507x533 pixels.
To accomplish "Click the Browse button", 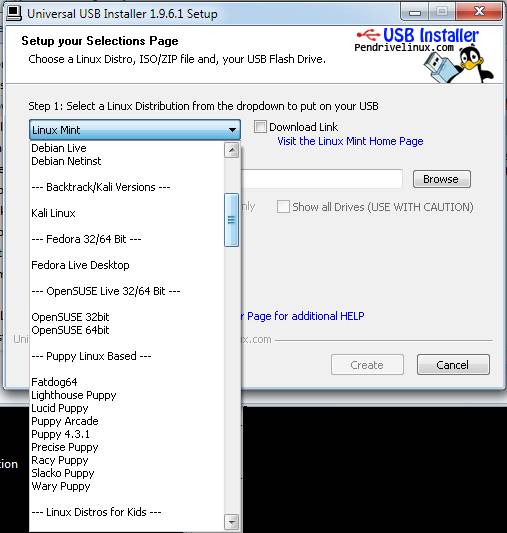I will pyautogui.click(x=442, y=179).
